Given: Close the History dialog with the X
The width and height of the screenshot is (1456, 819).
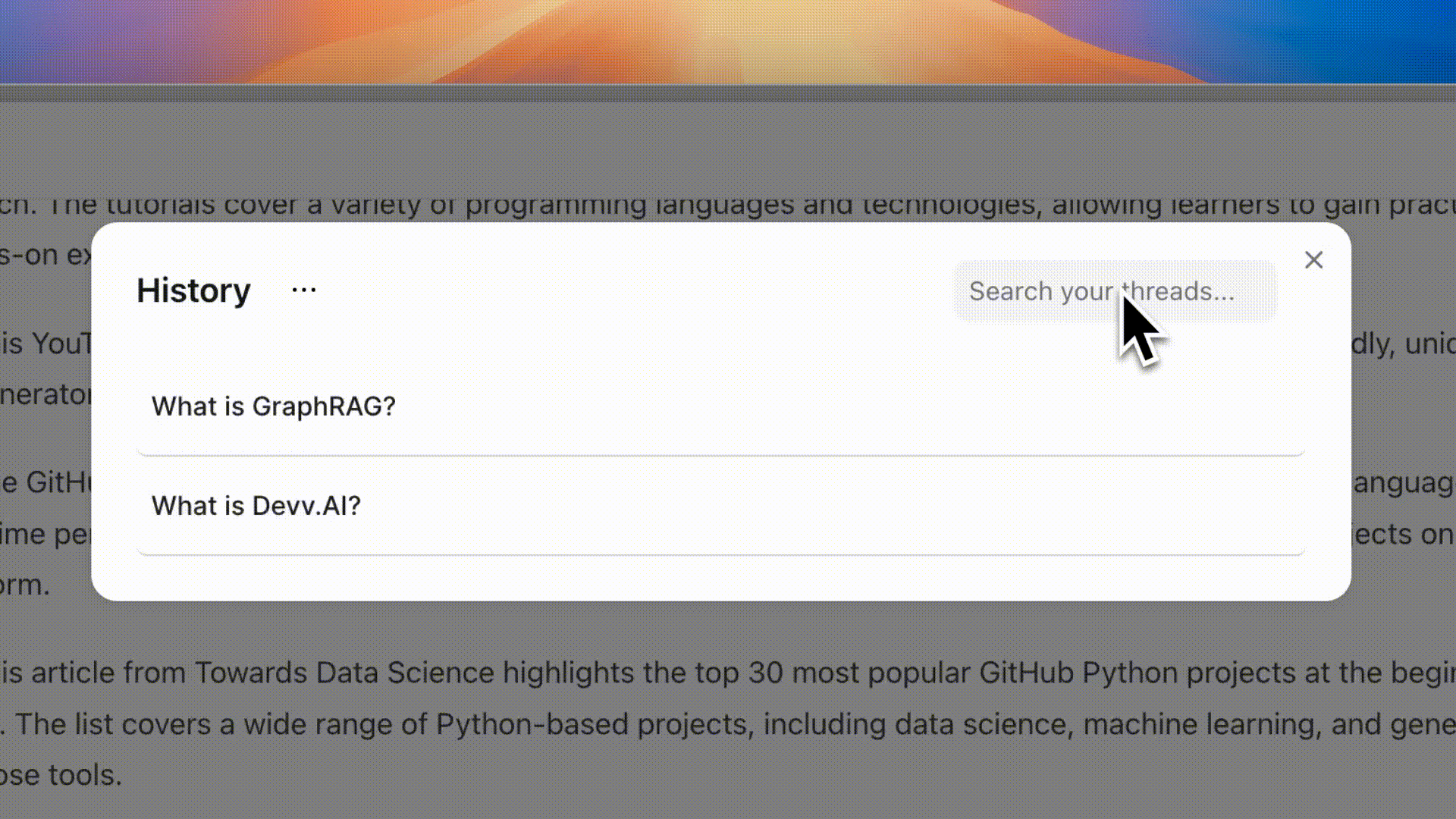Looking at the screenshot, I should click(x=1313, y=260).
